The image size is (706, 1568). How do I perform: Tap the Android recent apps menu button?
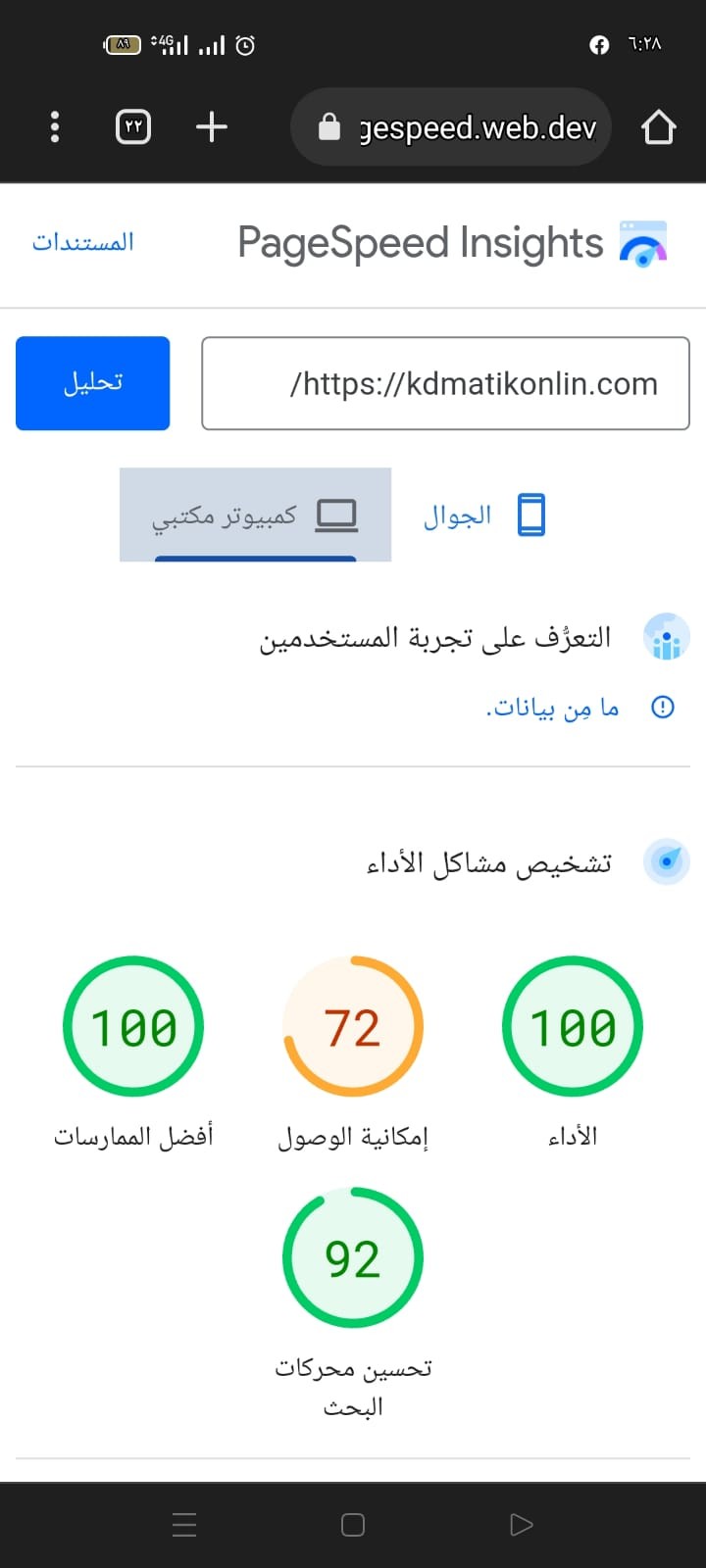pos(184,1524)
